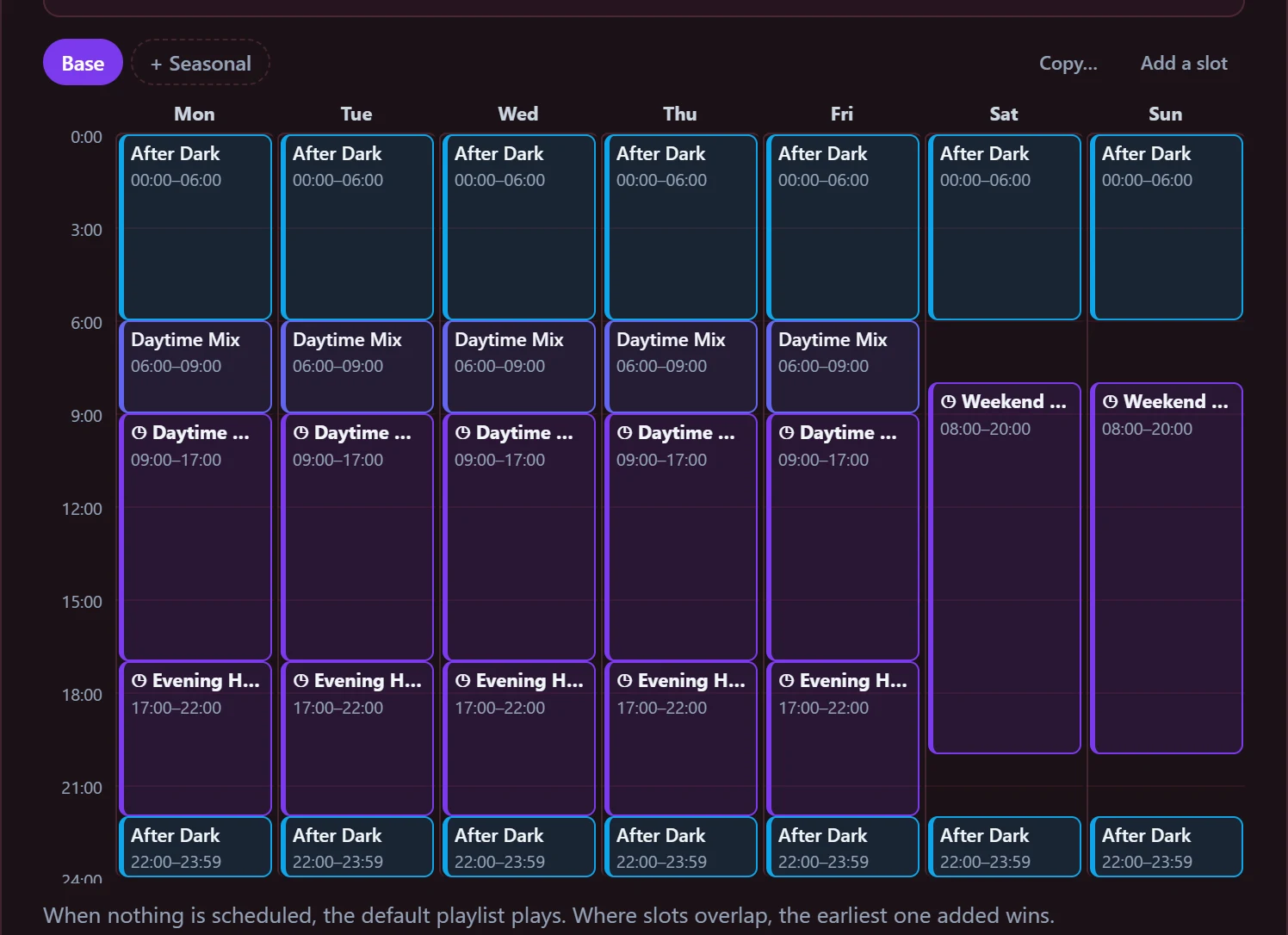
Task: Click the Sun column header
Action: (1166, 114)
